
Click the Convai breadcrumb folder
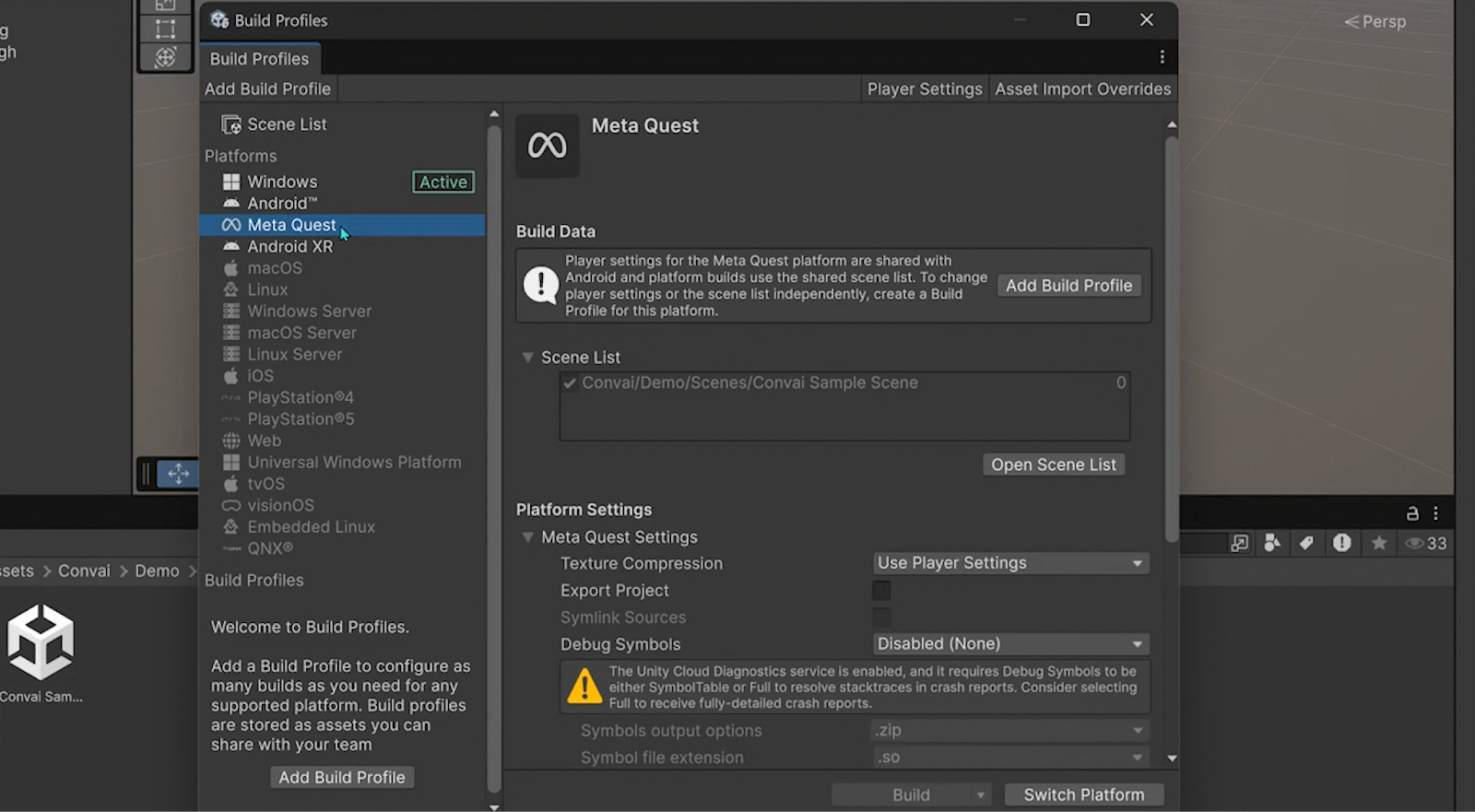(84, 571)
